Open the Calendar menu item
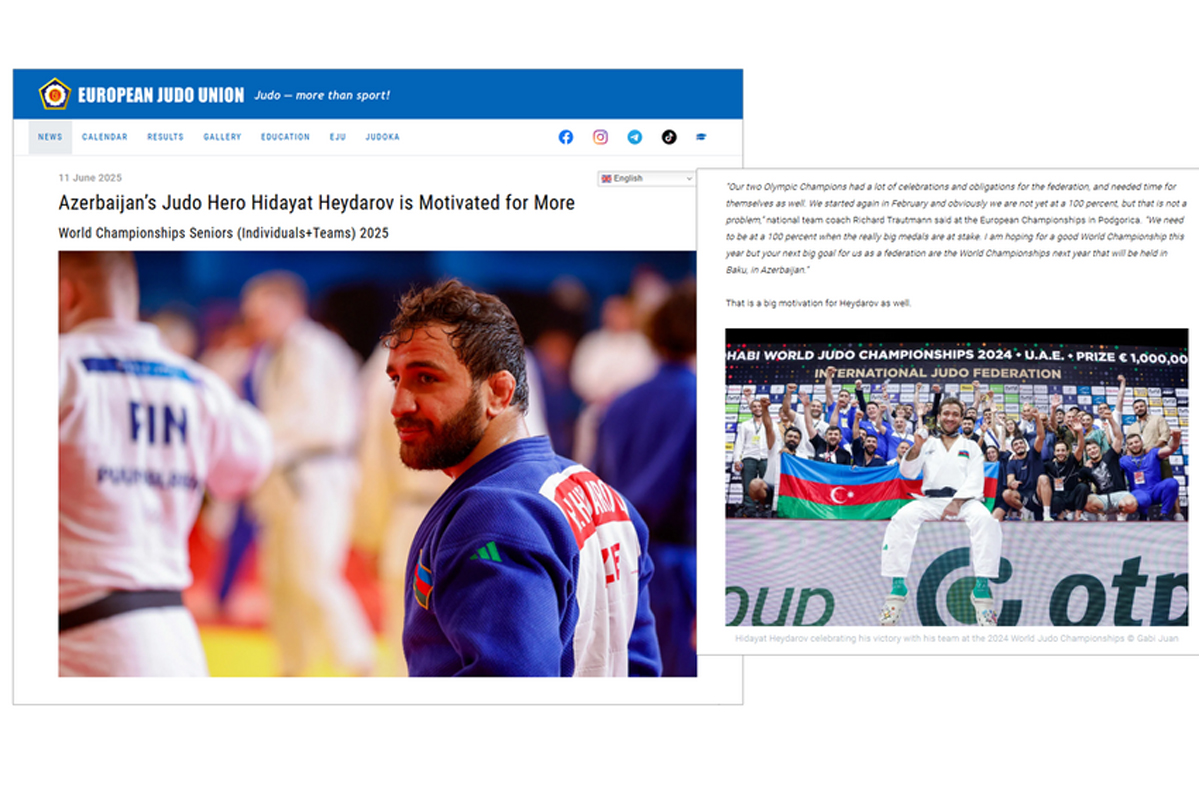This screenshot has height=800, width=1200. point(105,137)
